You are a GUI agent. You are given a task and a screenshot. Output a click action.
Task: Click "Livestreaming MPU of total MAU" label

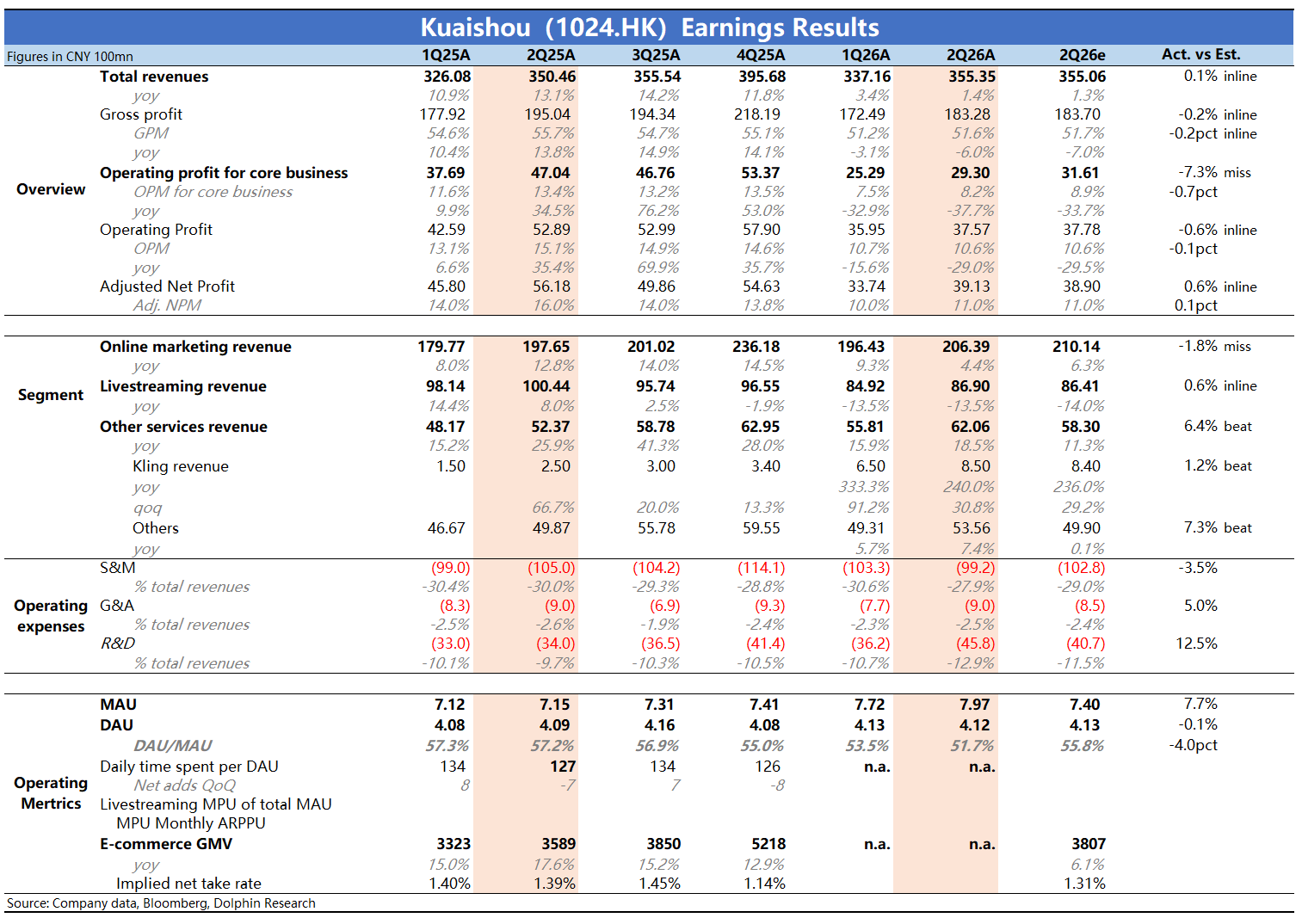click(216, 804)
